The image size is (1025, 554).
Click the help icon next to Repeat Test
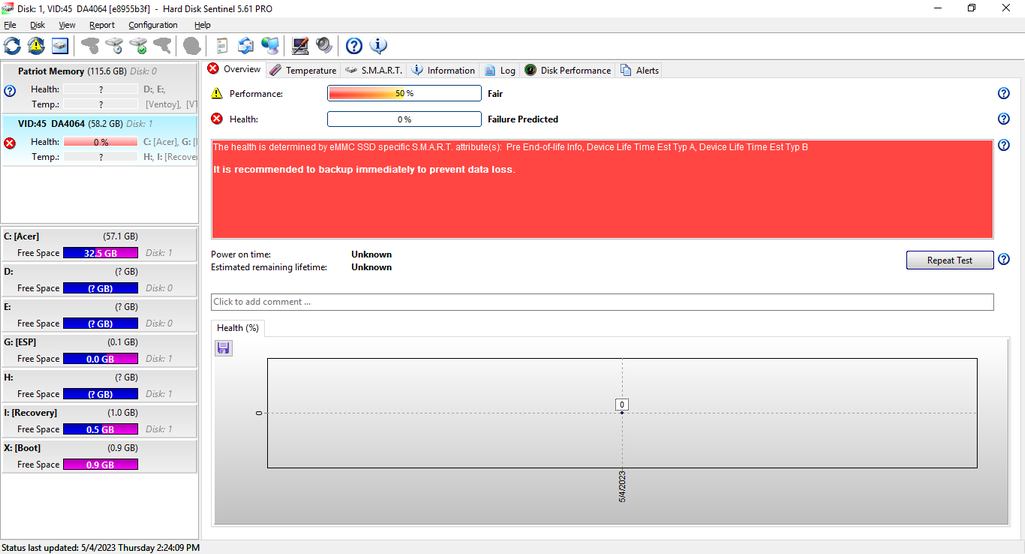pyautogui.click(x=1003, y=260)
